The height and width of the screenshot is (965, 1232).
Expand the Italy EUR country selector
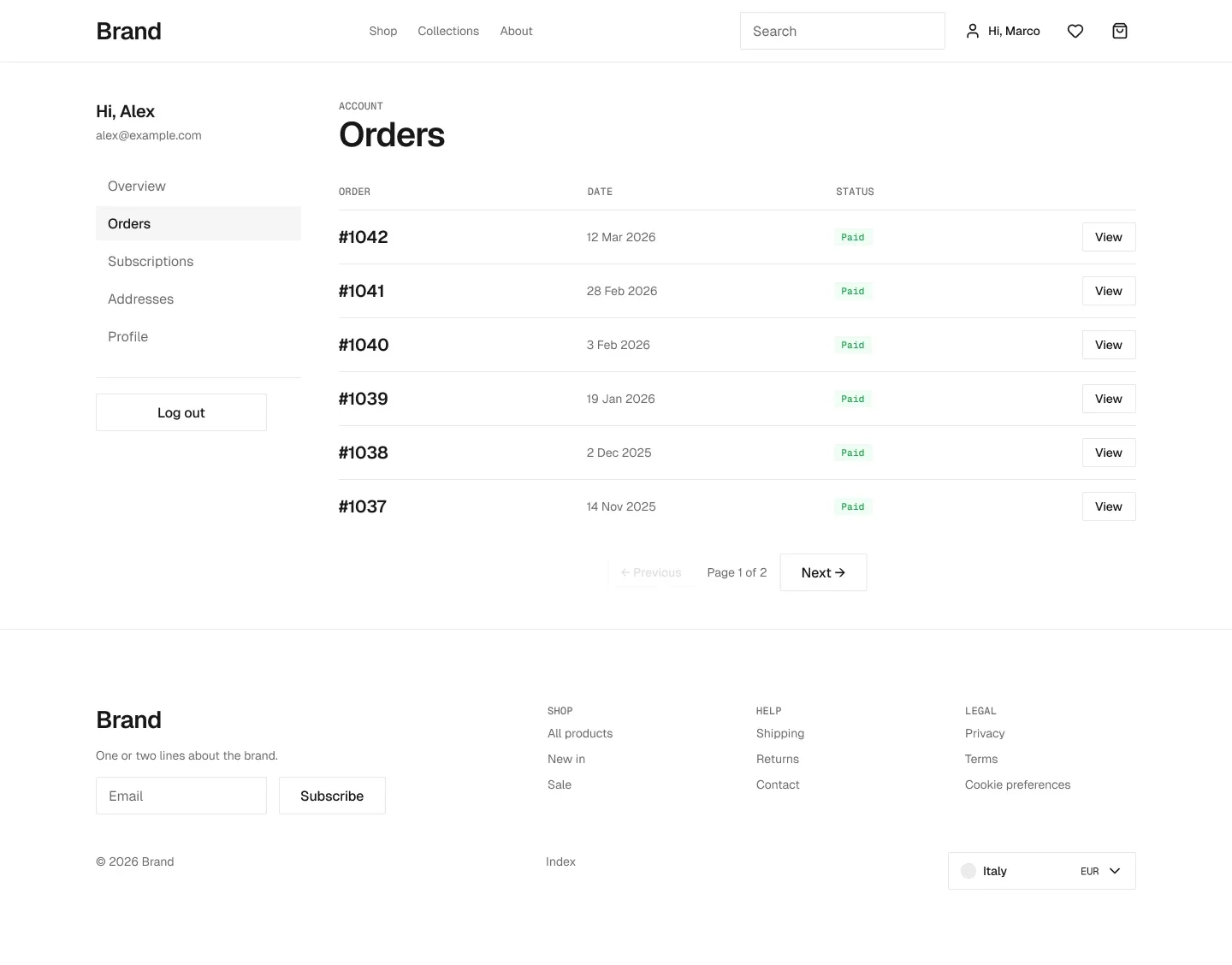coord(1042,871)
